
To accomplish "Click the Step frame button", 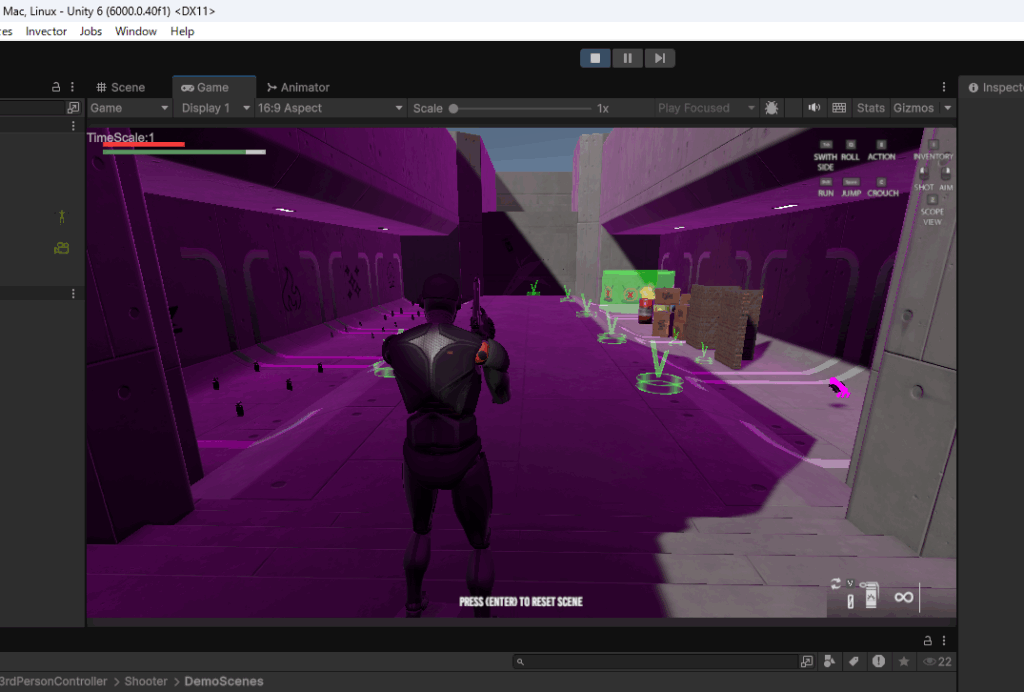I will click(659, 58).
